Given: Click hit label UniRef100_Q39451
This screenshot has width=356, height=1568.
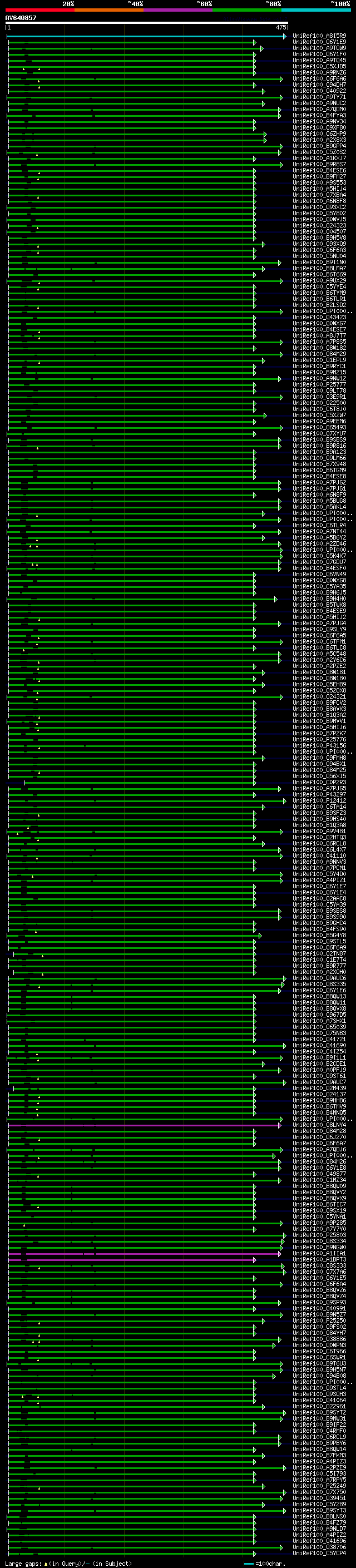Looking at the screenshot, I should click(x=319, y=1498).
